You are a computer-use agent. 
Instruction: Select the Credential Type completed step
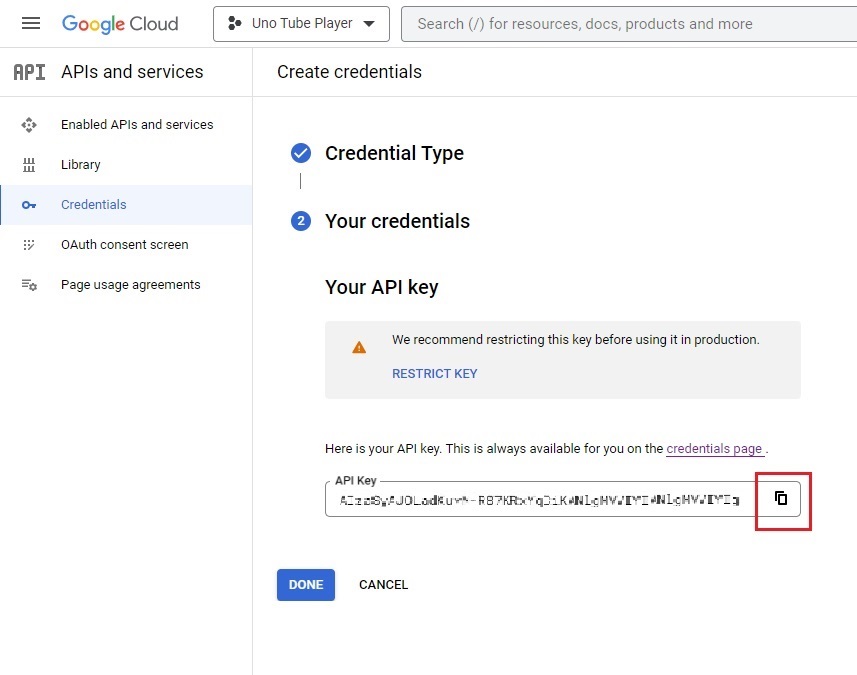[301, 153]
